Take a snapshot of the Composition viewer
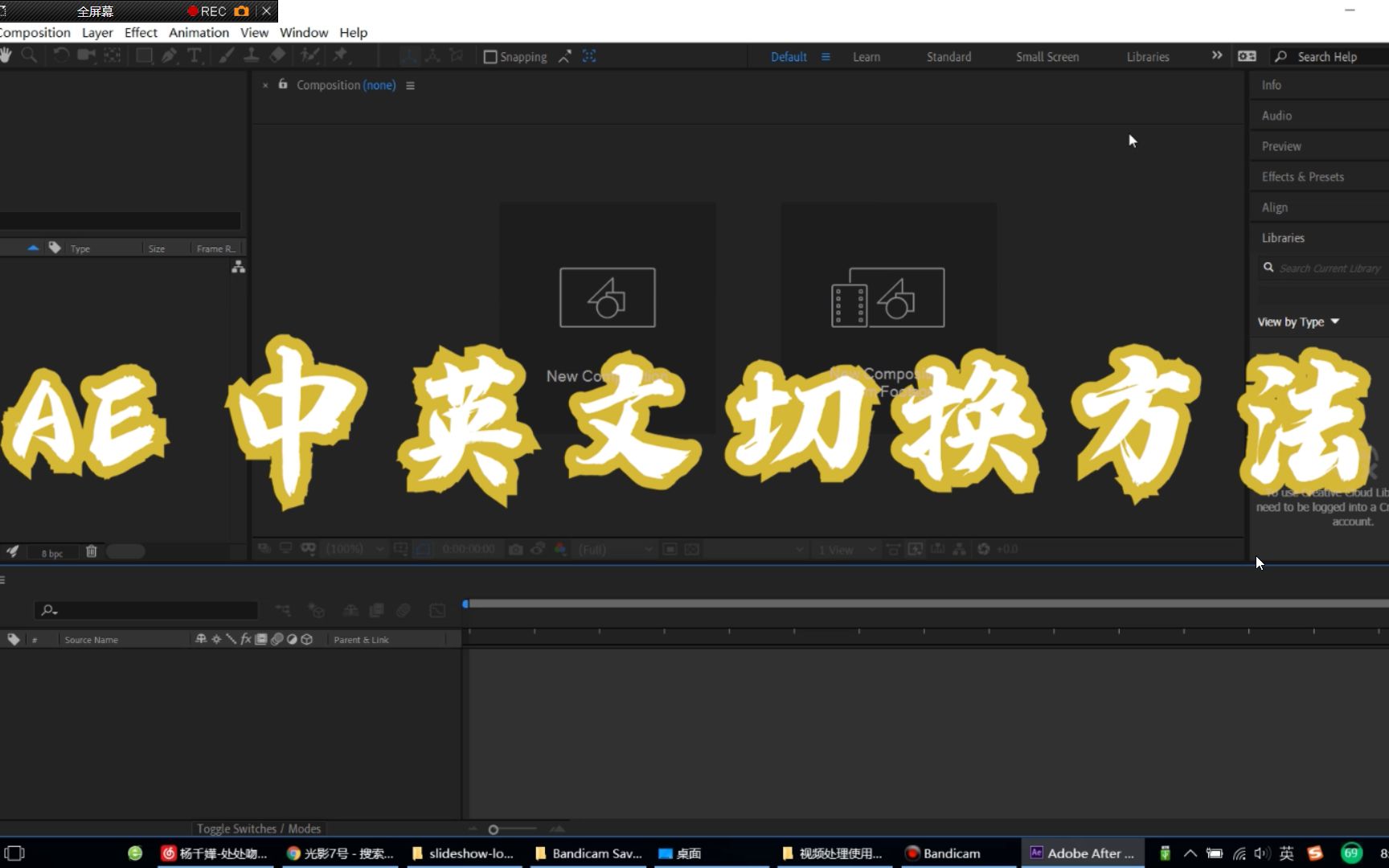This screenshot has height=868, width=1389. 515,549
